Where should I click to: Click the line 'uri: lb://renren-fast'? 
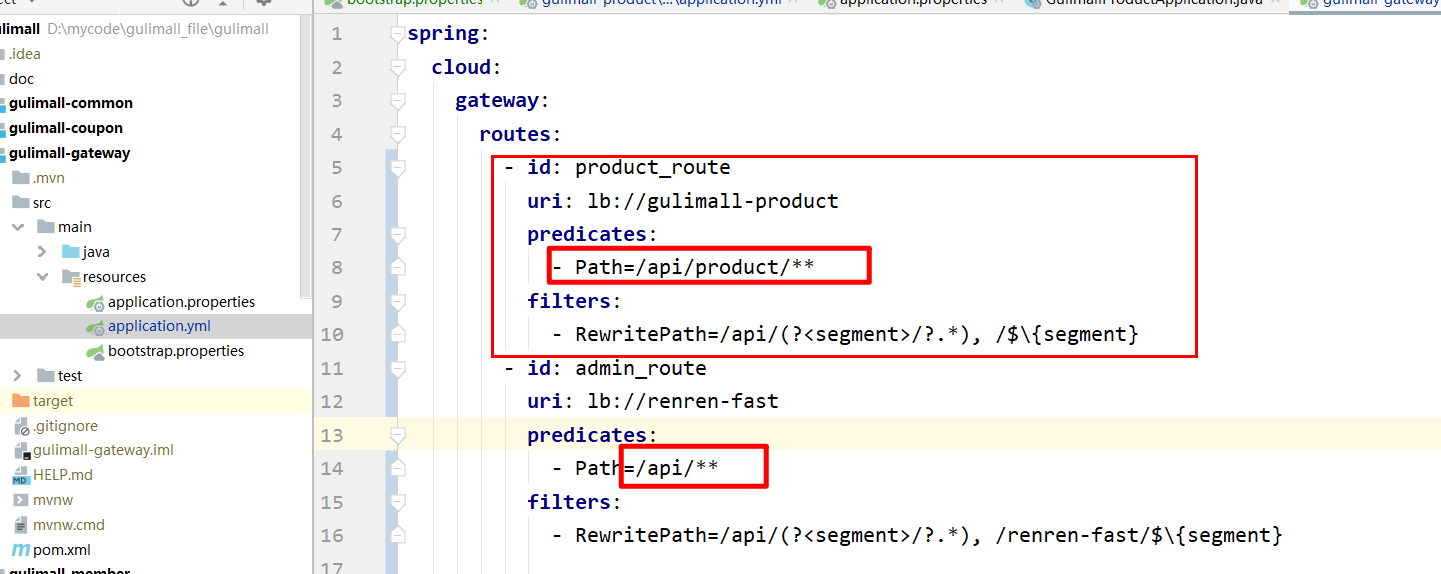pos(653,402)
